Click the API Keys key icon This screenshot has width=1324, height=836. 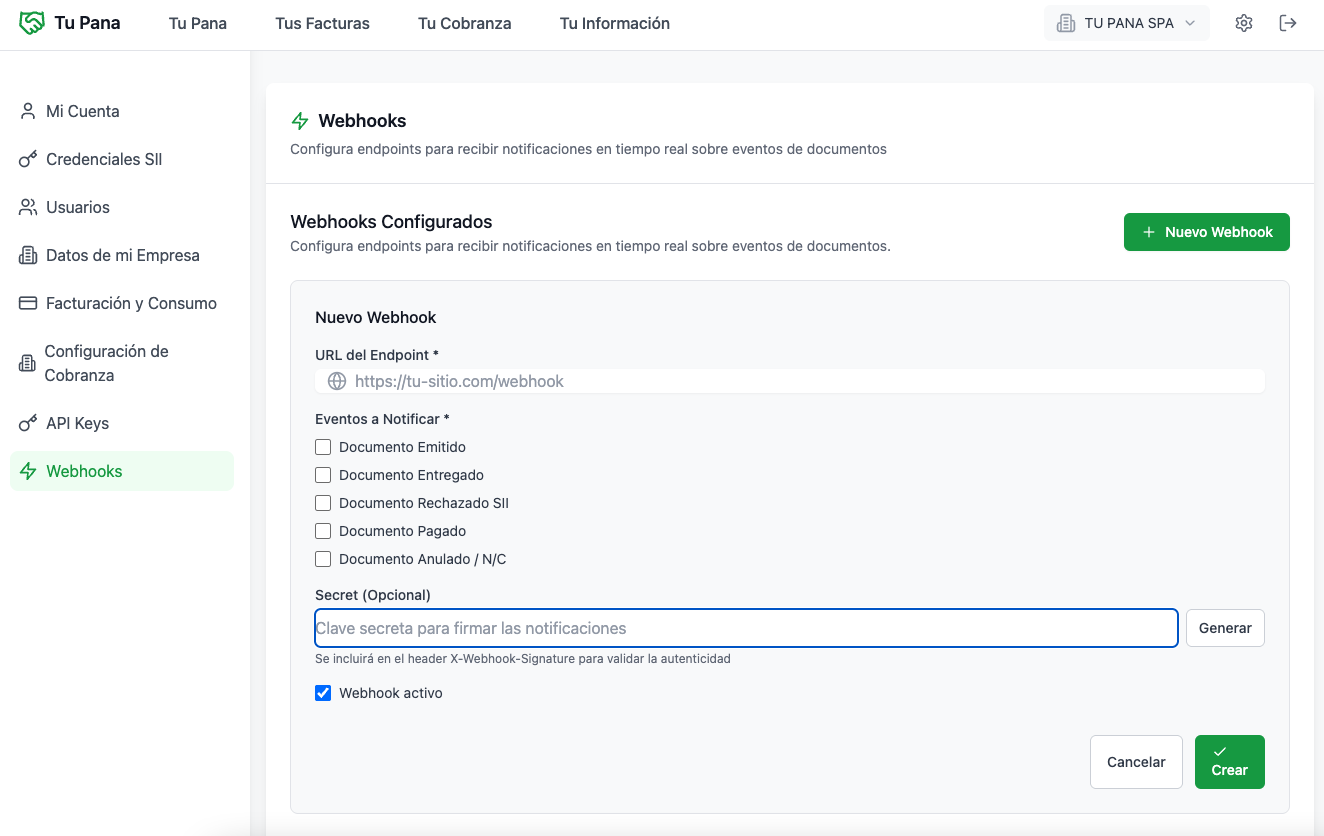[x=27, y=422]
